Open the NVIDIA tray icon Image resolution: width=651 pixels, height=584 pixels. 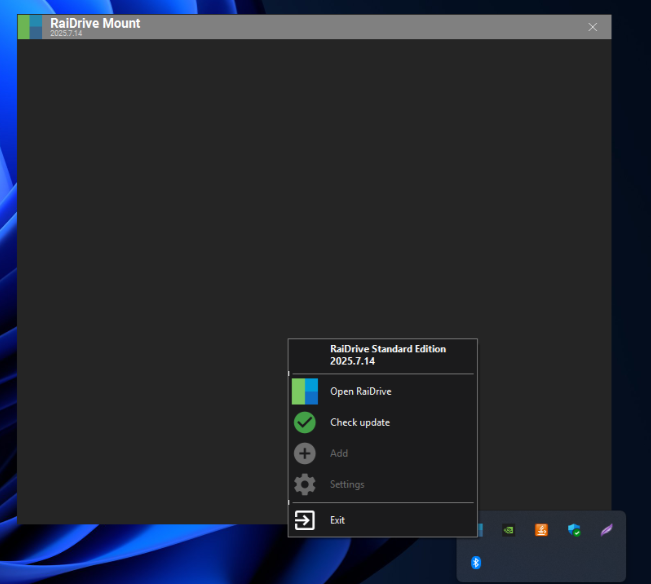[x=508, y=530]
